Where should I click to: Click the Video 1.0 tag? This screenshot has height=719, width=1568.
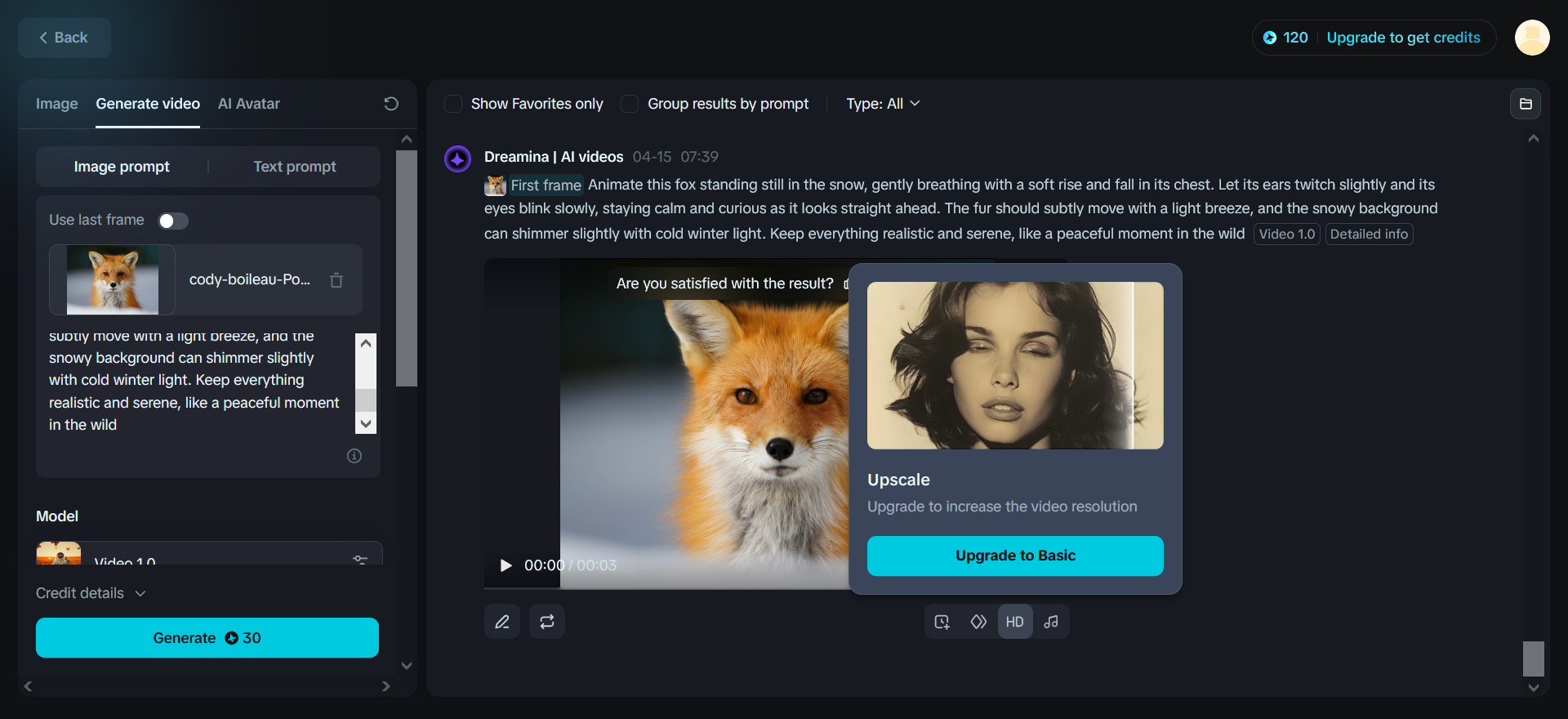pos(1287,234)
